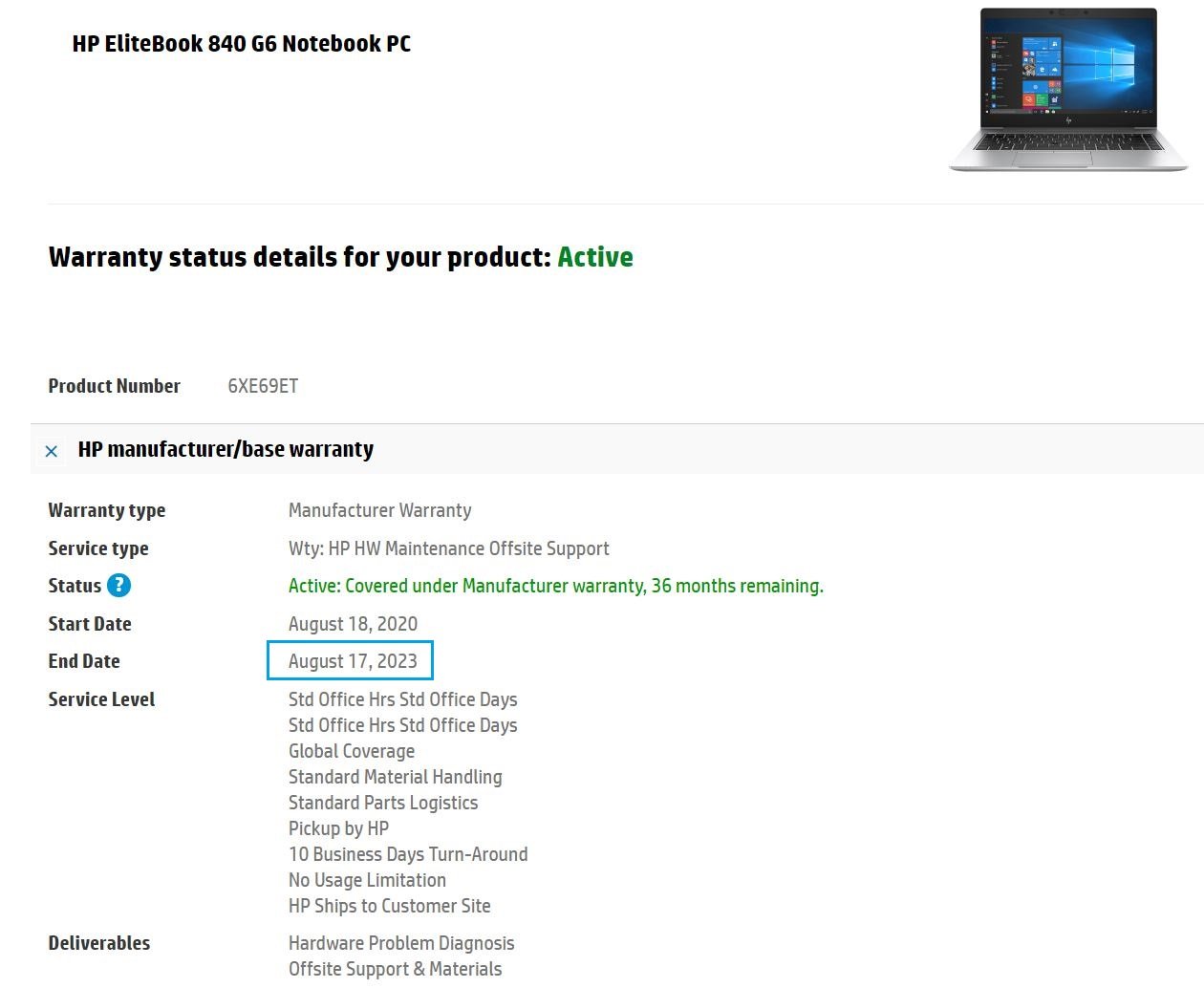
Task: Click the start date August 18, 2020
Action: point(354,624)
